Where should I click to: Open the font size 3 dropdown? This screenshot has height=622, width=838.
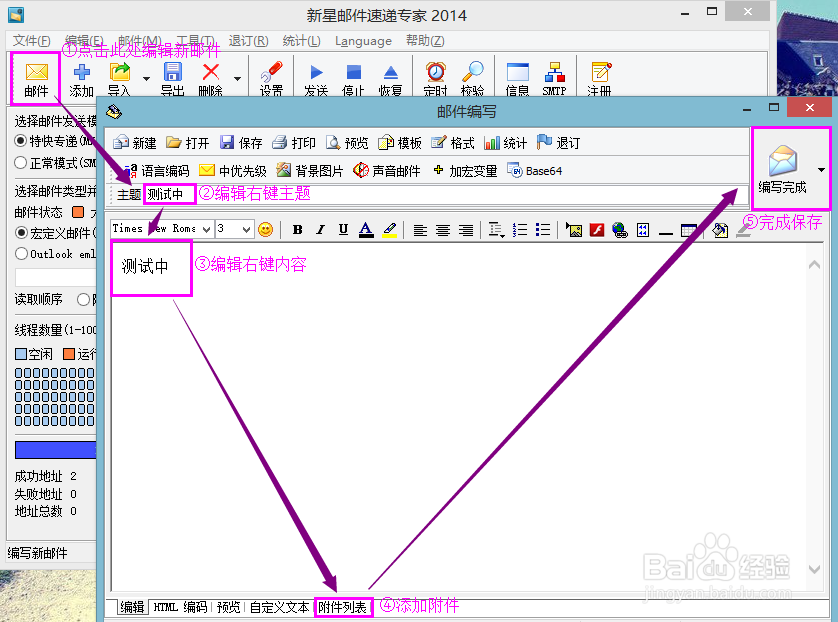(246, 229)
